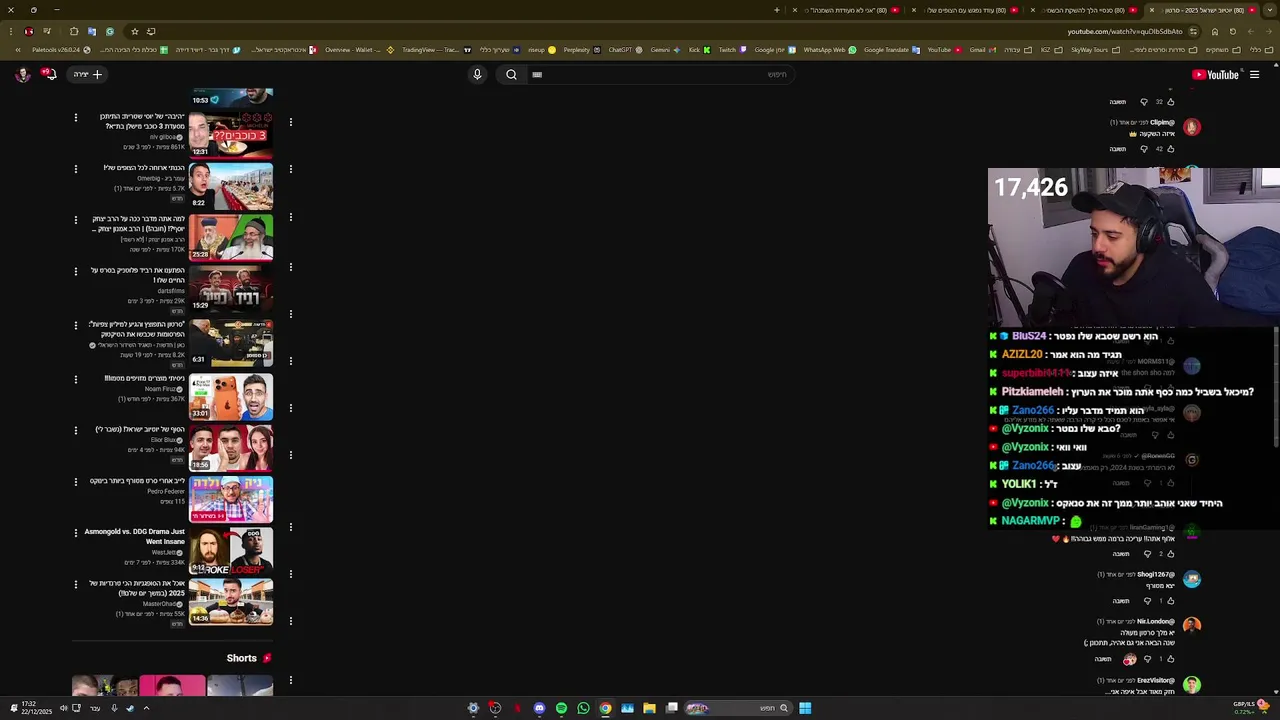Like Shogi1267's comment
The height and width of the screenshot is (720, 1280).
point(1170,601)
